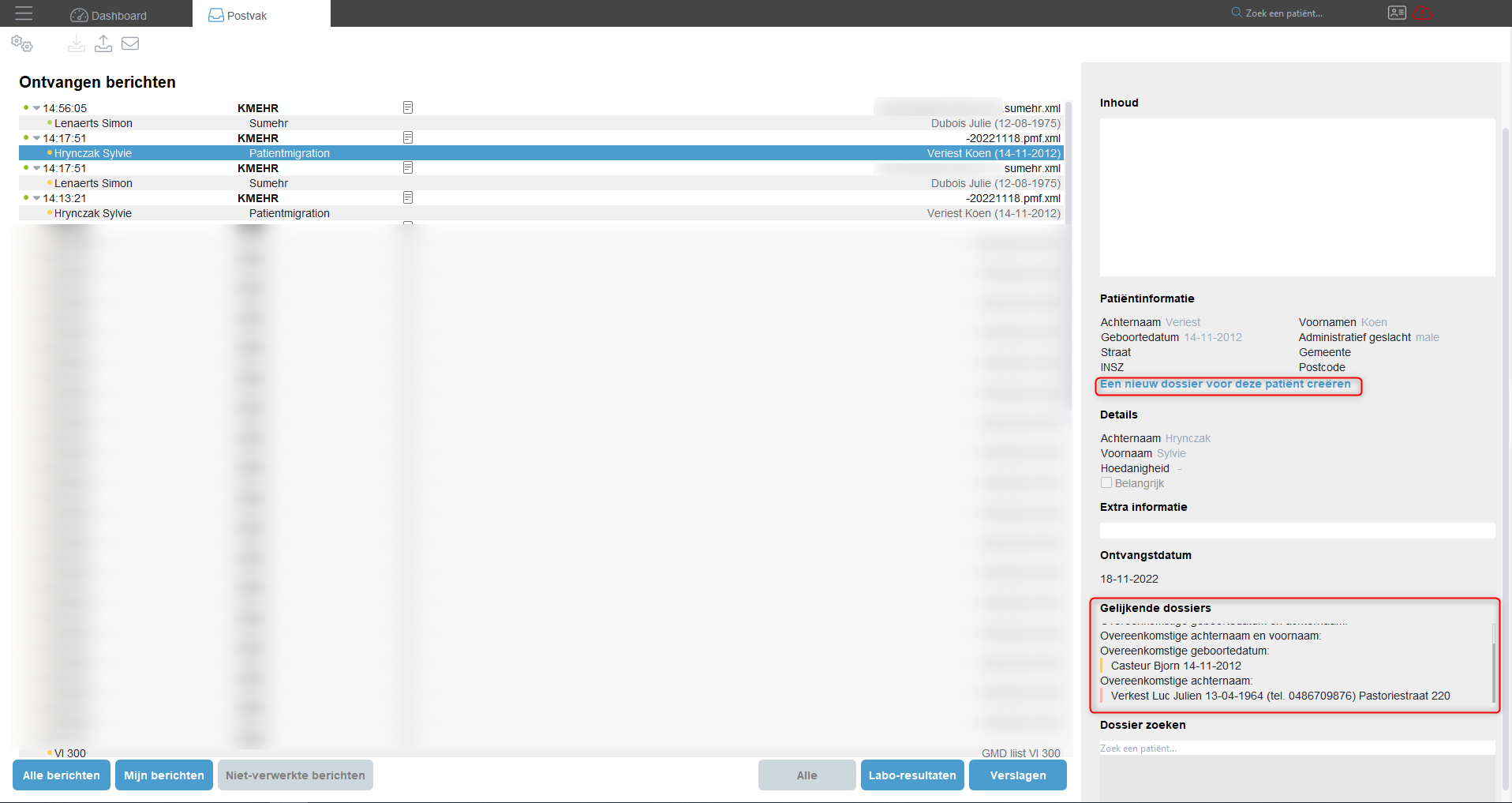Open the hamburger main menu
The height and width of the screenshot is (803, 1512).
click(24, 13)
